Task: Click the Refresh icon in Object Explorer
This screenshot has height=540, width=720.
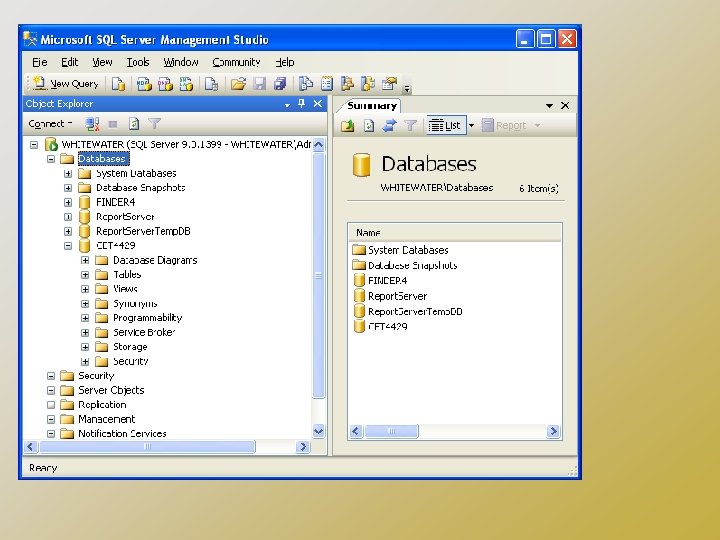Action: point(134,124)
